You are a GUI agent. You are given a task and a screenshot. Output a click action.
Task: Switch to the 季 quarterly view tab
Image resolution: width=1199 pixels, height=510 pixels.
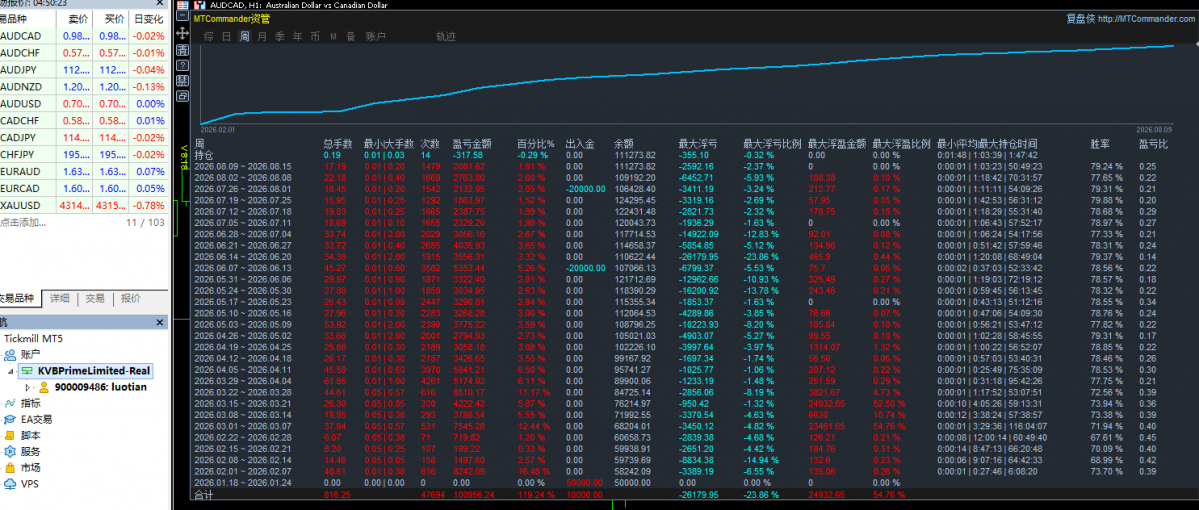click(x=279, y=36)
